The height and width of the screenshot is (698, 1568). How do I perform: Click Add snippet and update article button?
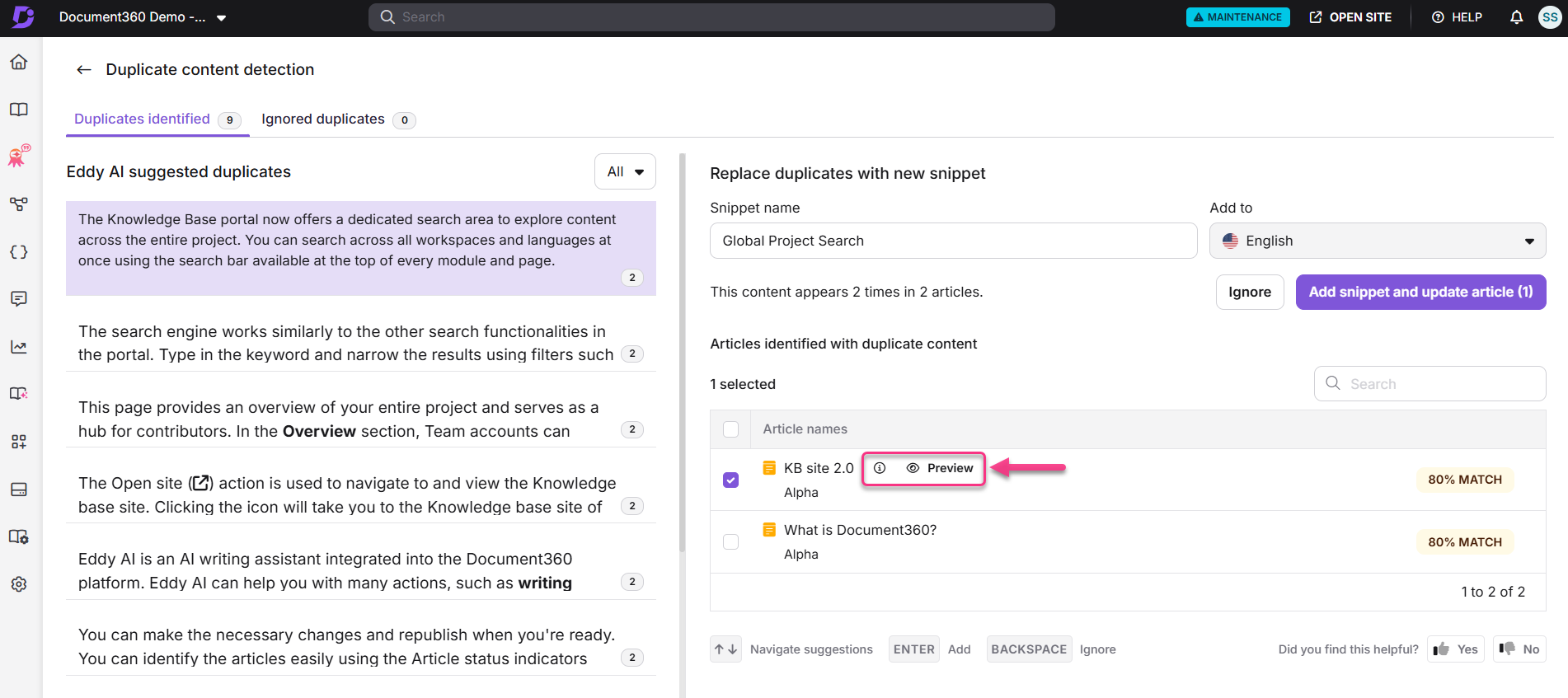[1420, 292]
